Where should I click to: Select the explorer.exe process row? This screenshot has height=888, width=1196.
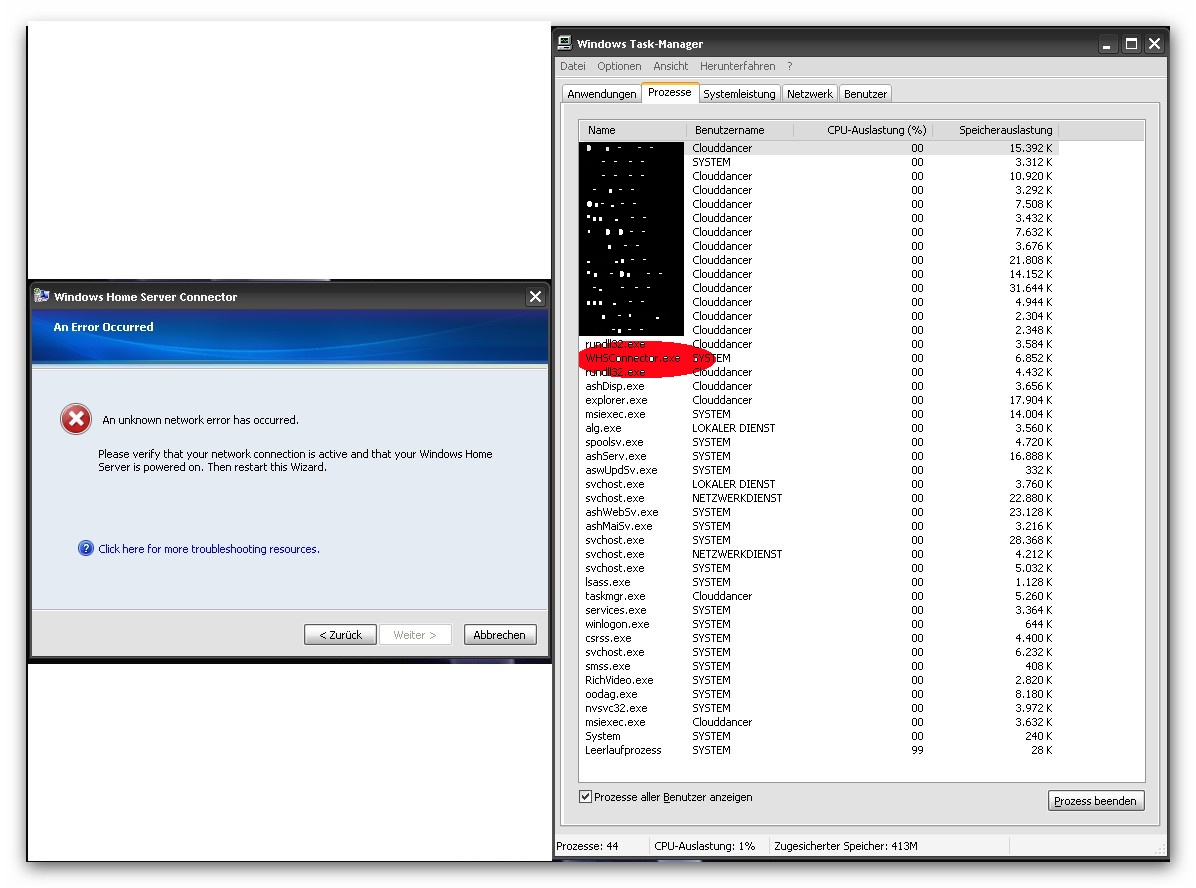click(x=818, y=400)
